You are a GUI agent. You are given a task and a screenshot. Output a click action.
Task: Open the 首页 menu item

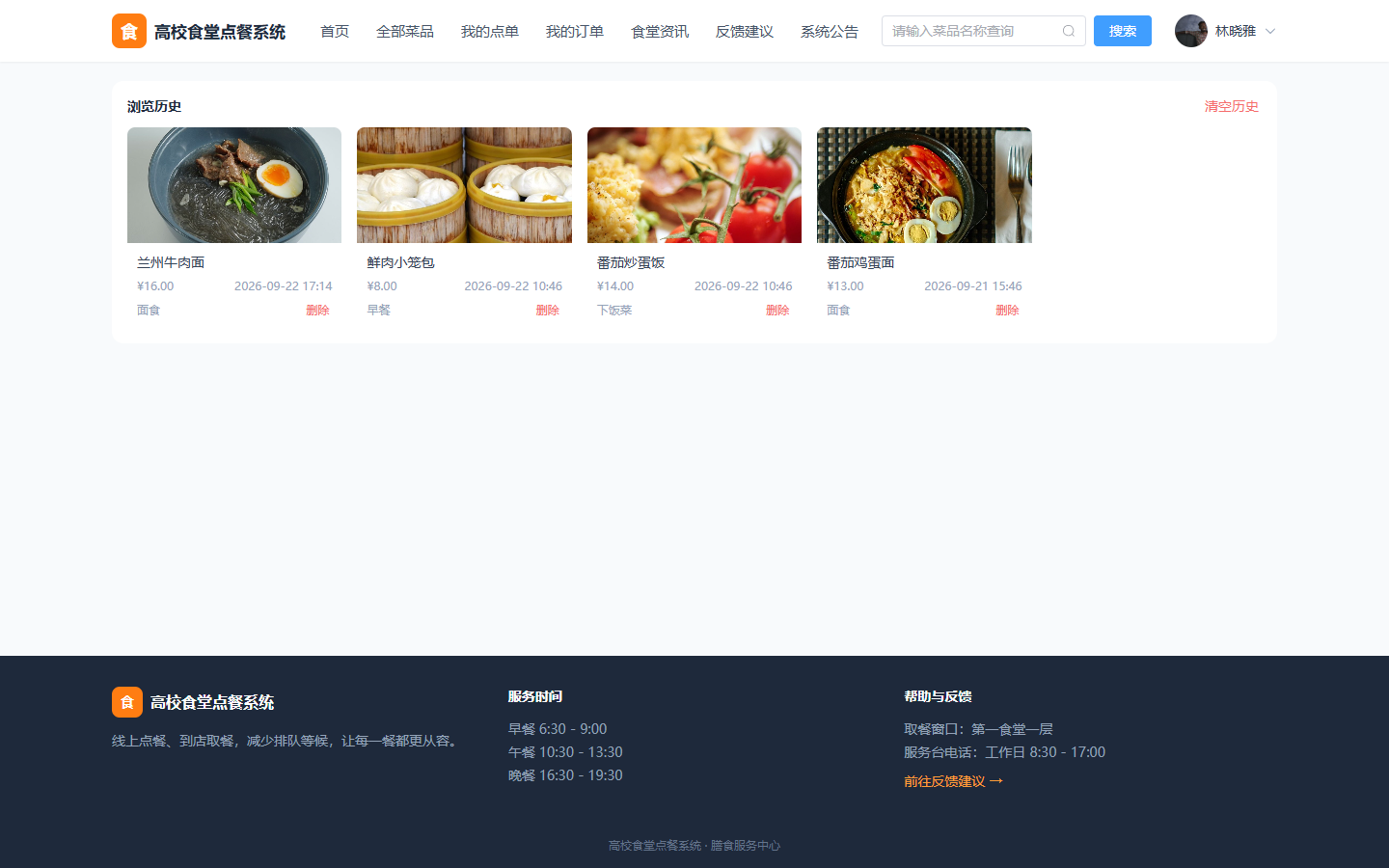[335, 31]
